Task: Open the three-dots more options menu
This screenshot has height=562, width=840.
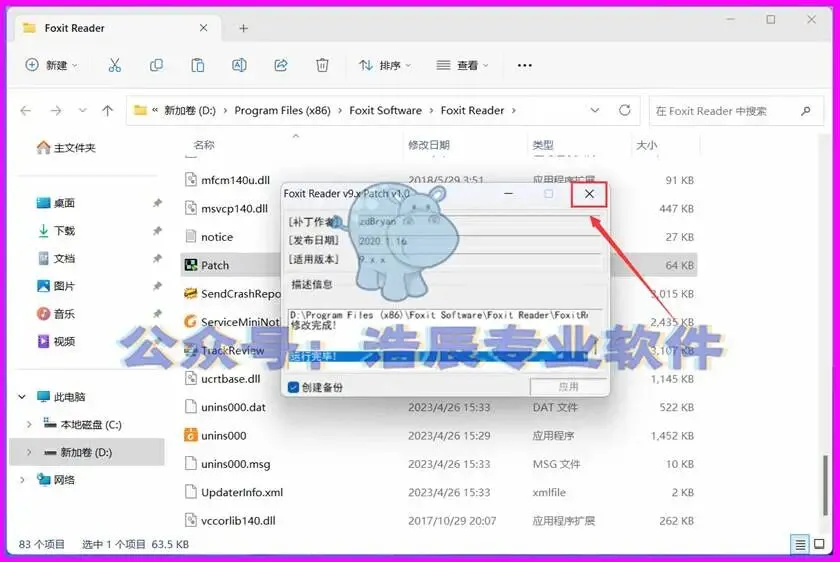Action: pos(524,65)
